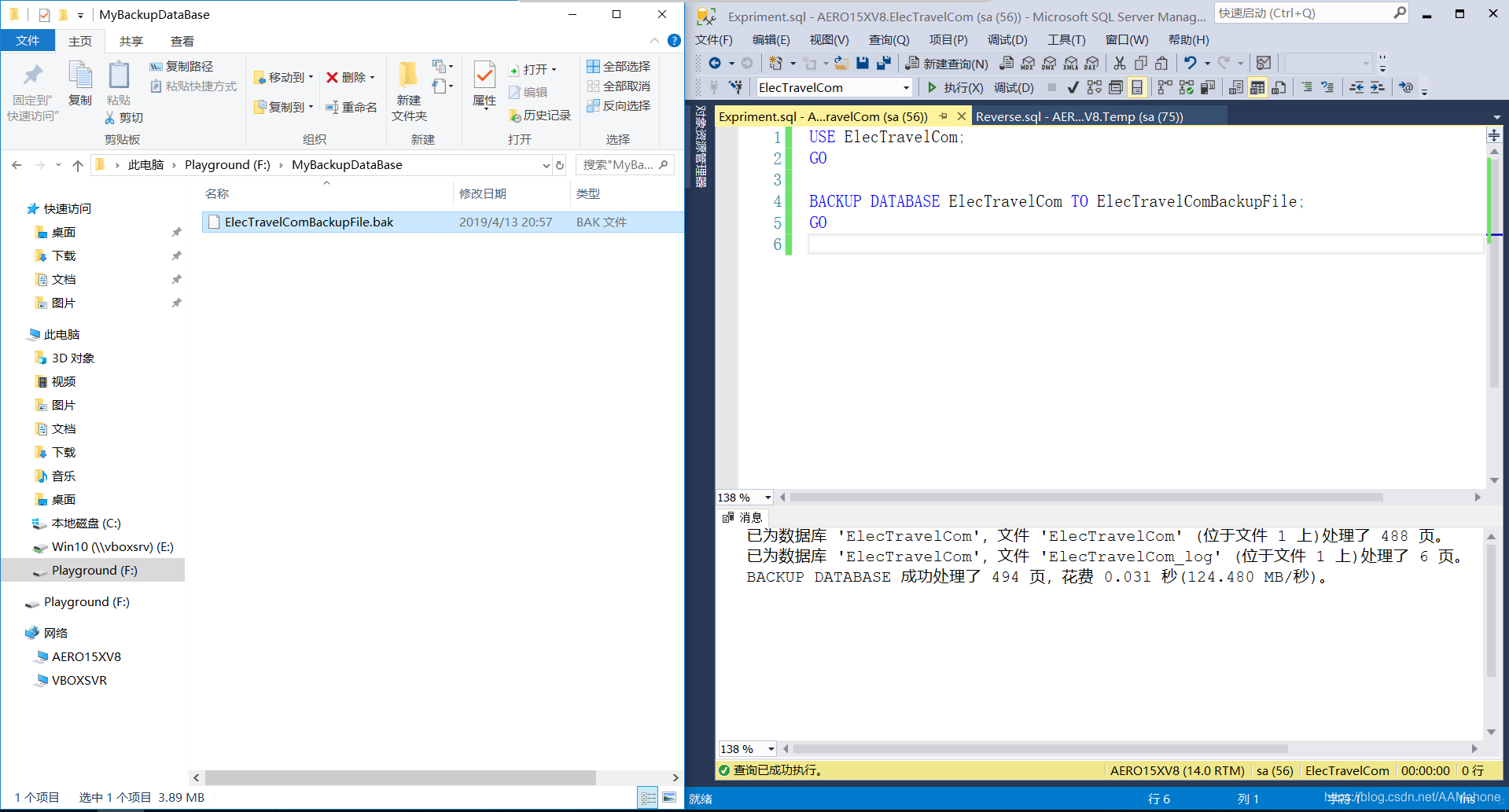The image size is (1509, 812).
Task: Open the 查询(Q) menu in SSMS
Action: click(889, 40)
